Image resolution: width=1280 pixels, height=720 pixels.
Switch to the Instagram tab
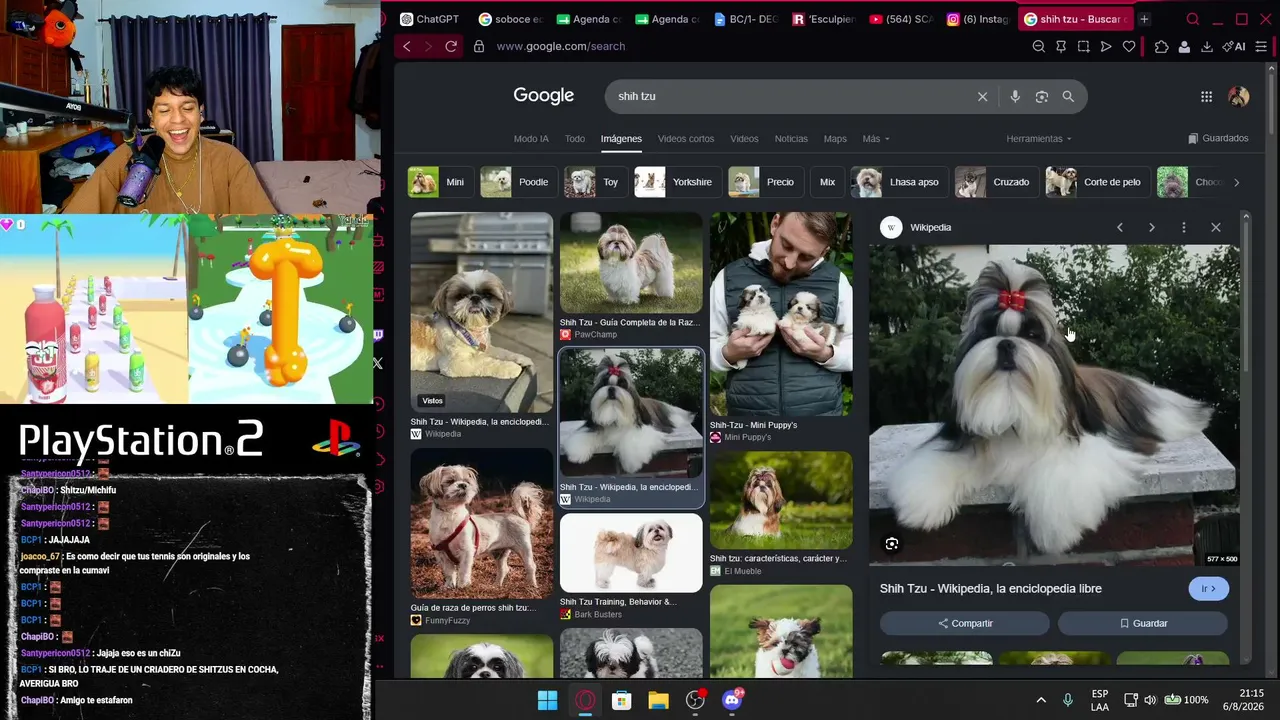(979, 19)
